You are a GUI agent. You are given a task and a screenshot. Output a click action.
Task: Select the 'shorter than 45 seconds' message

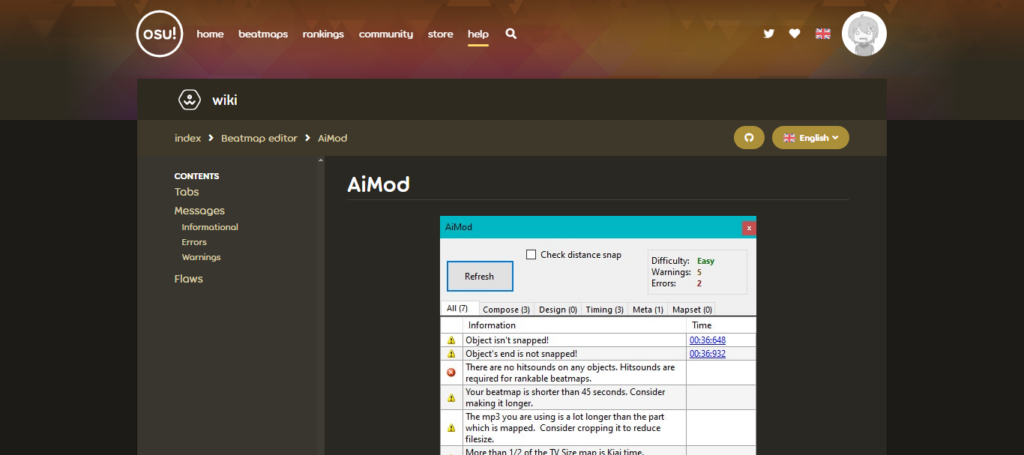pos(565,398)
